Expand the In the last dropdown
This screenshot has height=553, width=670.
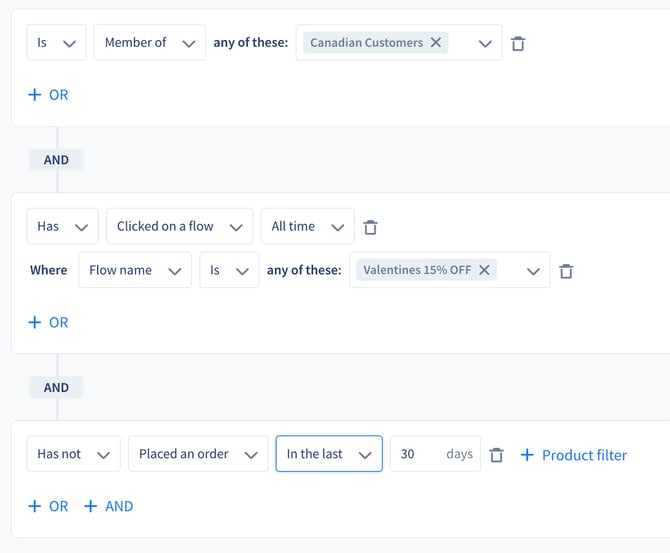pos(329,454)
